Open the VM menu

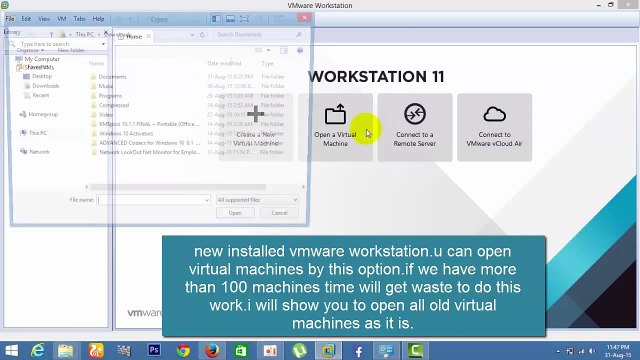click(62, 19)
